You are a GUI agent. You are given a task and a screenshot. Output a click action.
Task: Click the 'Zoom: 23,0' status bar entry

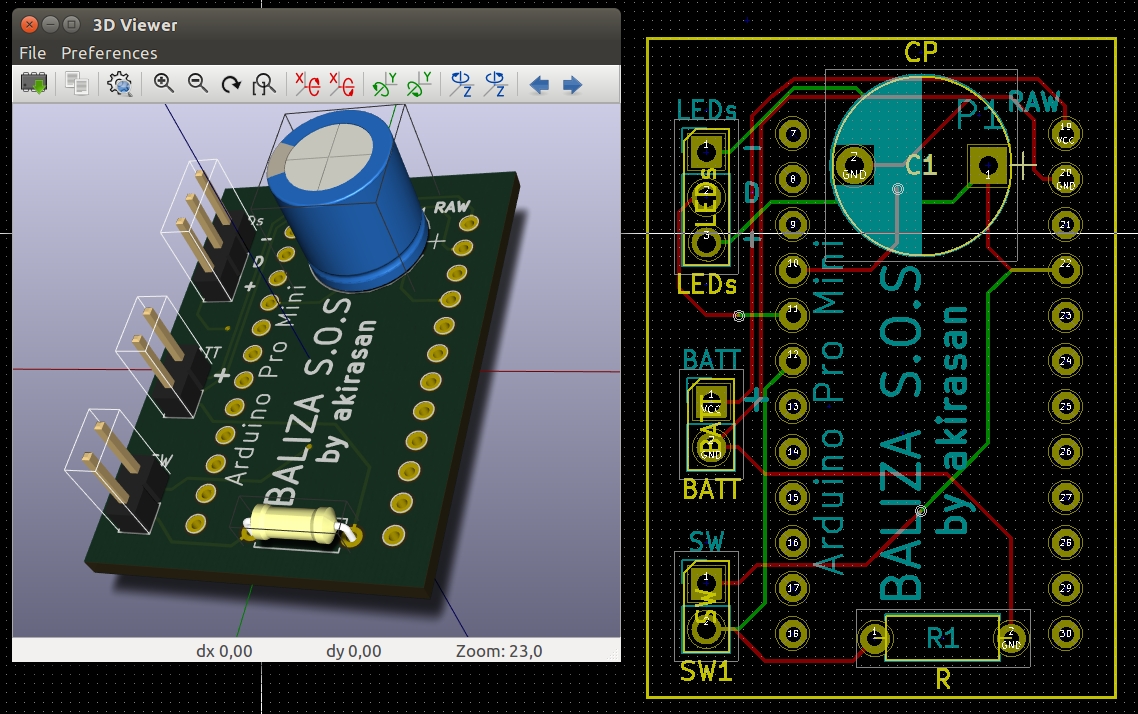499,651
